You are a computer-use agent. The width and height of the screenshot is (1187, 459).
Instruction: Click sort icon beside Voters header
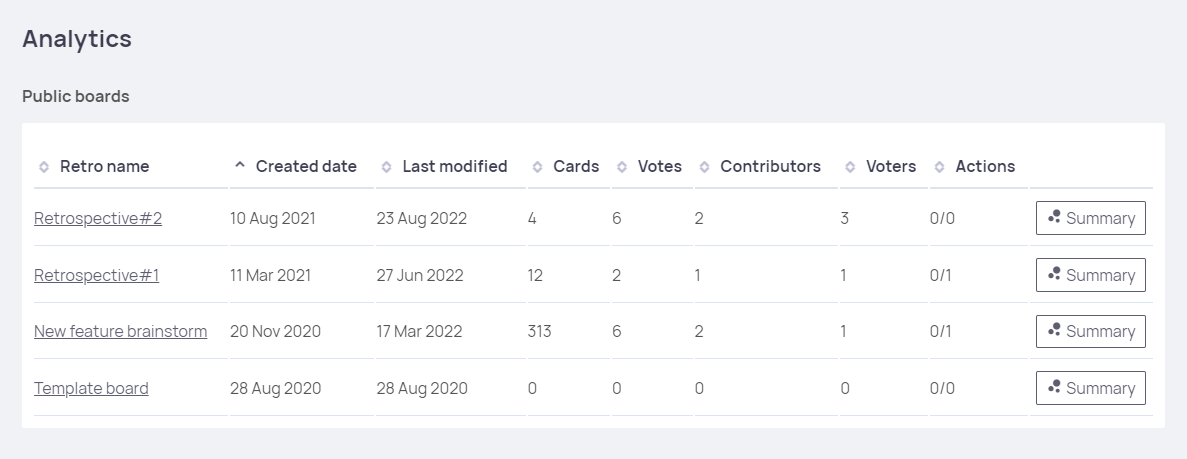click(850, 167)
